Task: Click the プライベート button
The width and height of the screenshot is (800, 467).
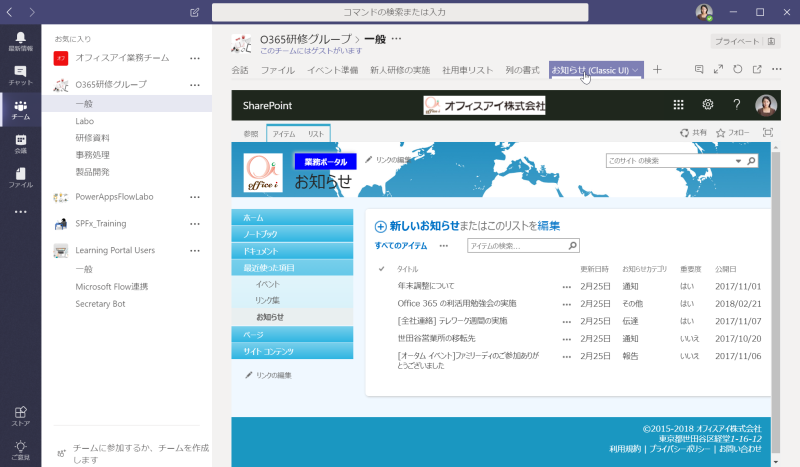Action: 744,41
